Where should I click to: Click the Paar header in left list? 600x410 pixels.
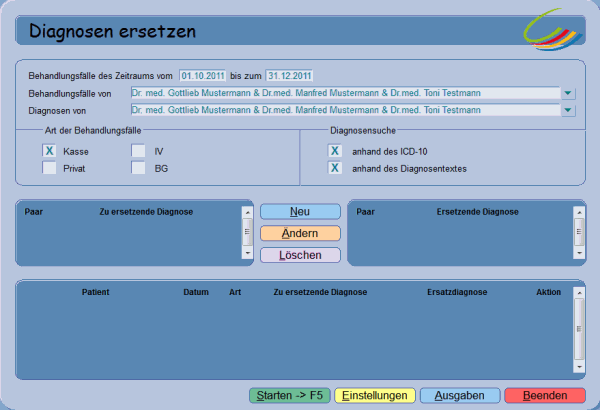click(34, 212)
